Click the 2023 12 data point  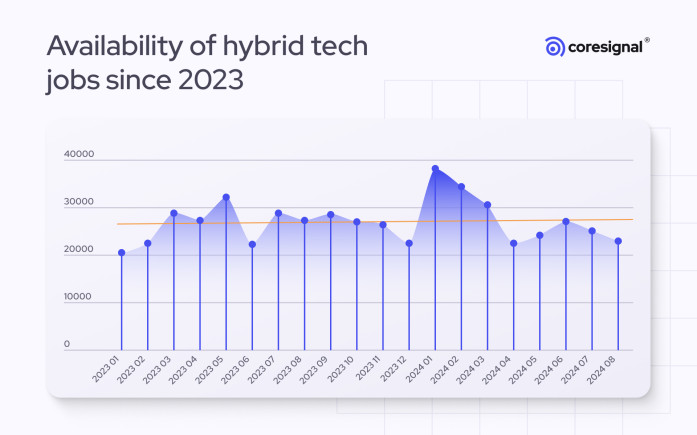409,243
